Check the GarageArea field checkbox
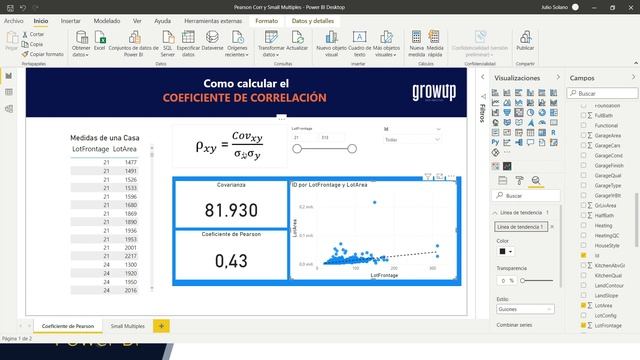Image resolution: width=640 pixels, height=360 pixels. [x=583, y=136]
